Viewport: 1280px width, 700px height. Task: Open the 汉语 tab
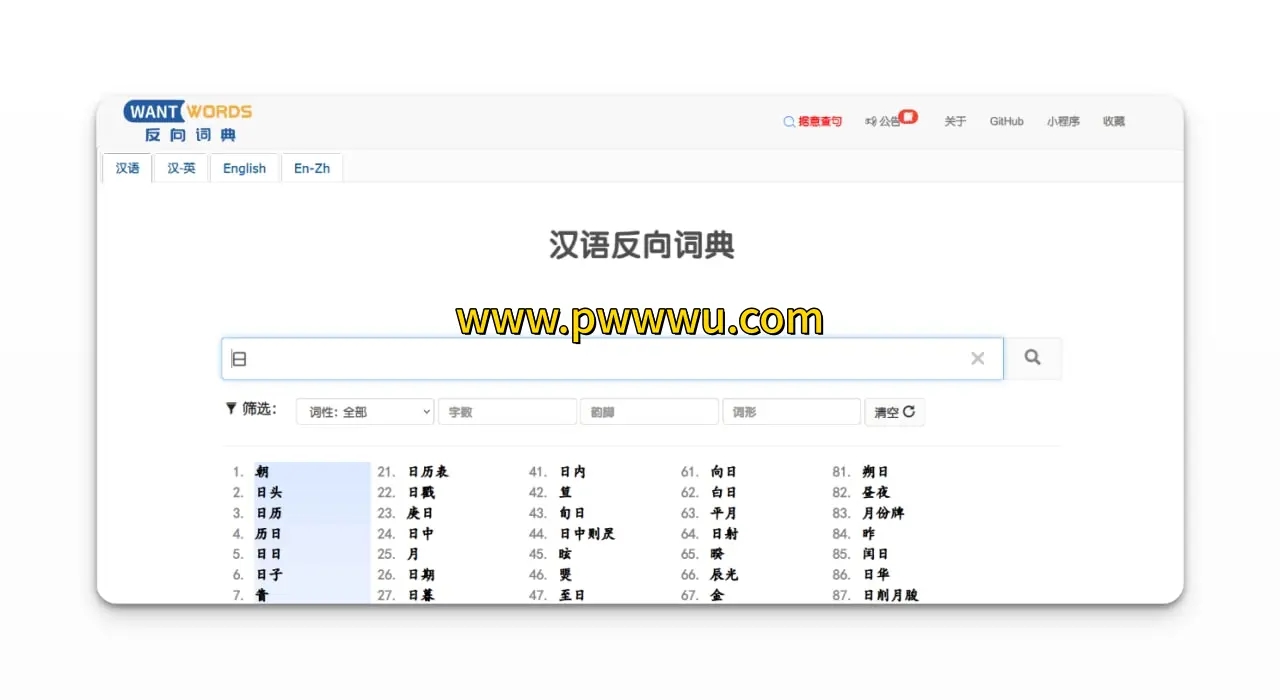click(127, 168)
